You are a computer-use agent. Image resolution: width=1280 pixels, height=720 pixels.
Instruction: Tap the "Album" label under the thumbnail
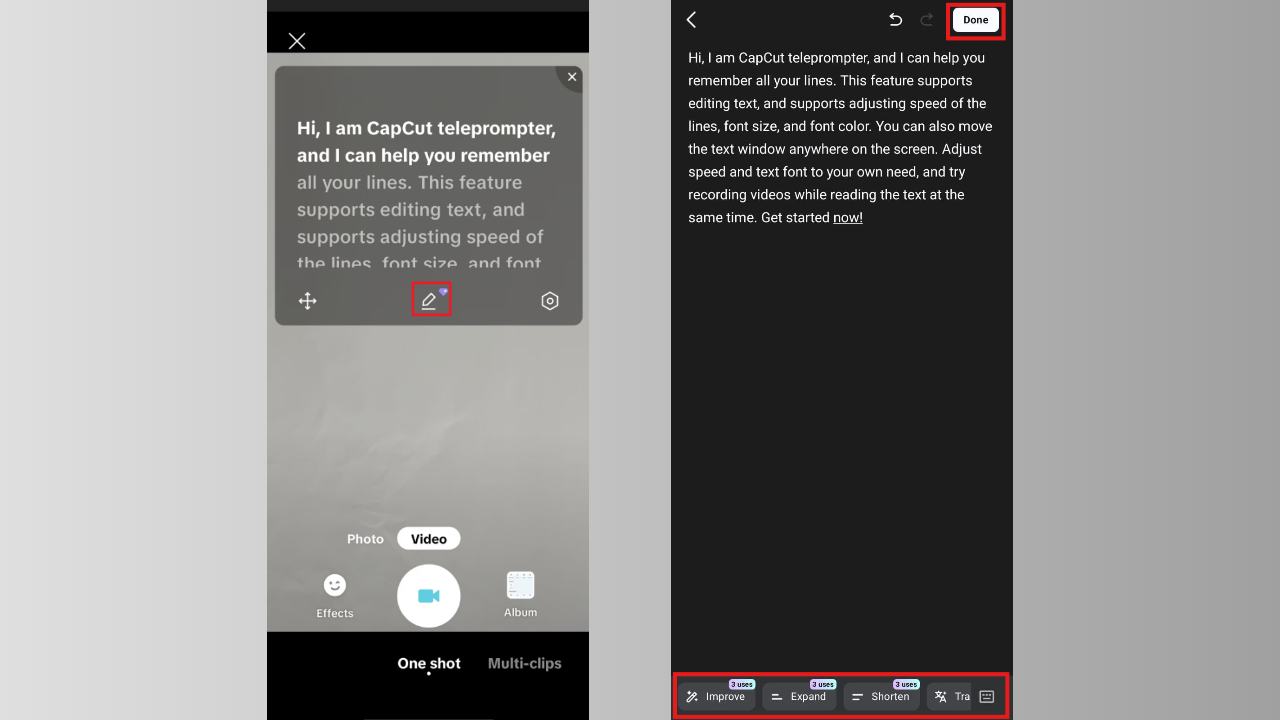[521, 612]
